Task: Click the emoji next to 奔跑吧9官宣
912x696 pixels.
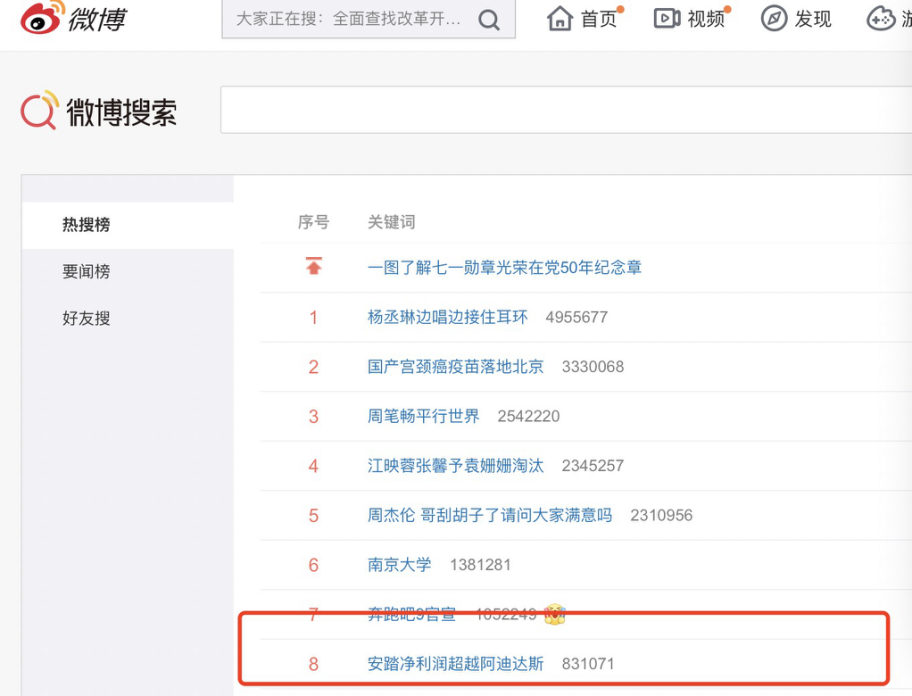Action: 554,614
